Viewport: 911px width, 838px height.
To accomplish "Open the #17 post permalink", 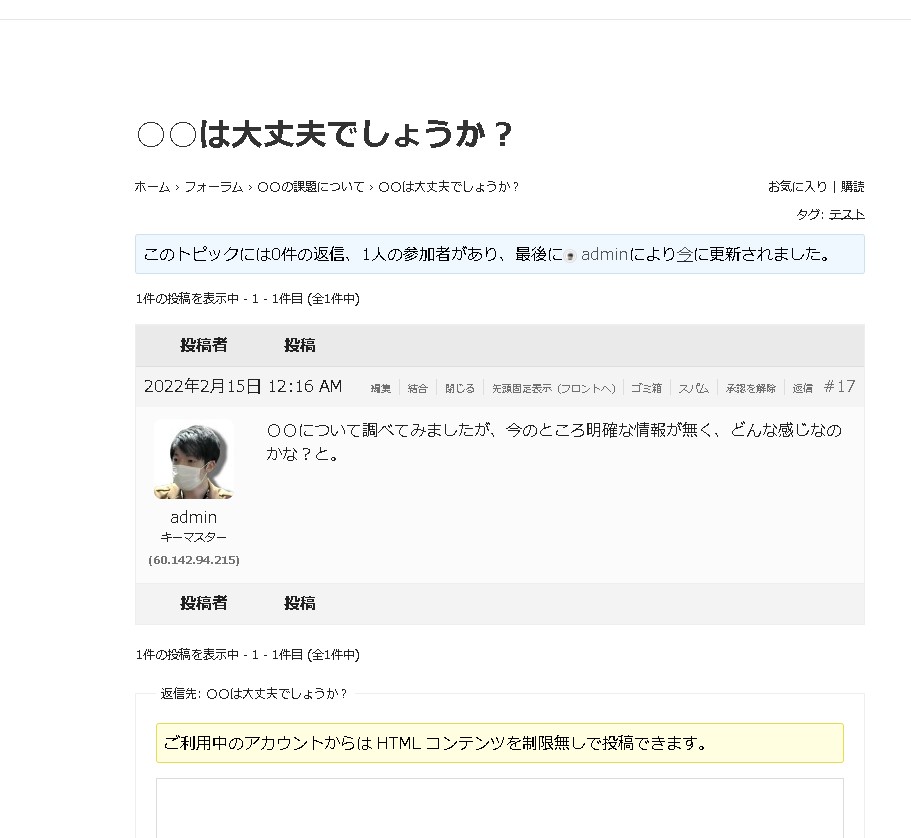I will coord(840,387).
